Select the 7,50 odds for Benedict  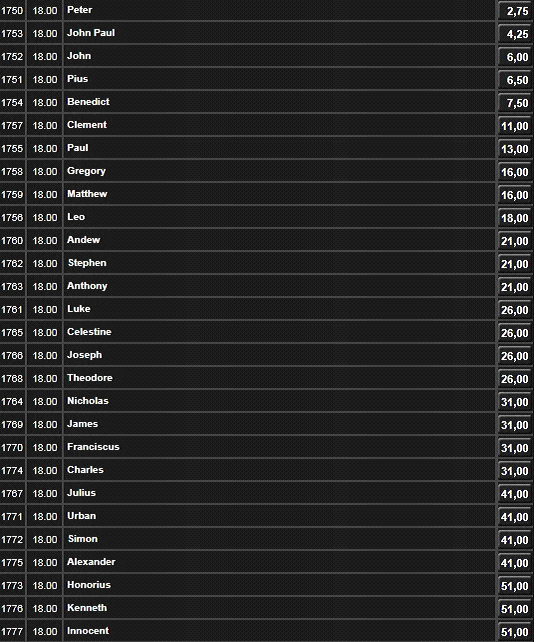(x=515, y=103)
